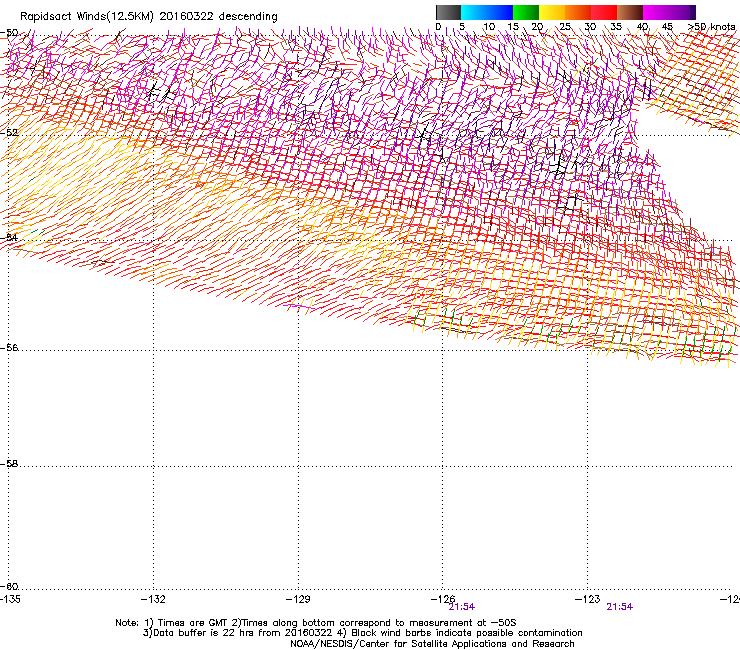Click the -135 longitude axis label

[10, 599]
